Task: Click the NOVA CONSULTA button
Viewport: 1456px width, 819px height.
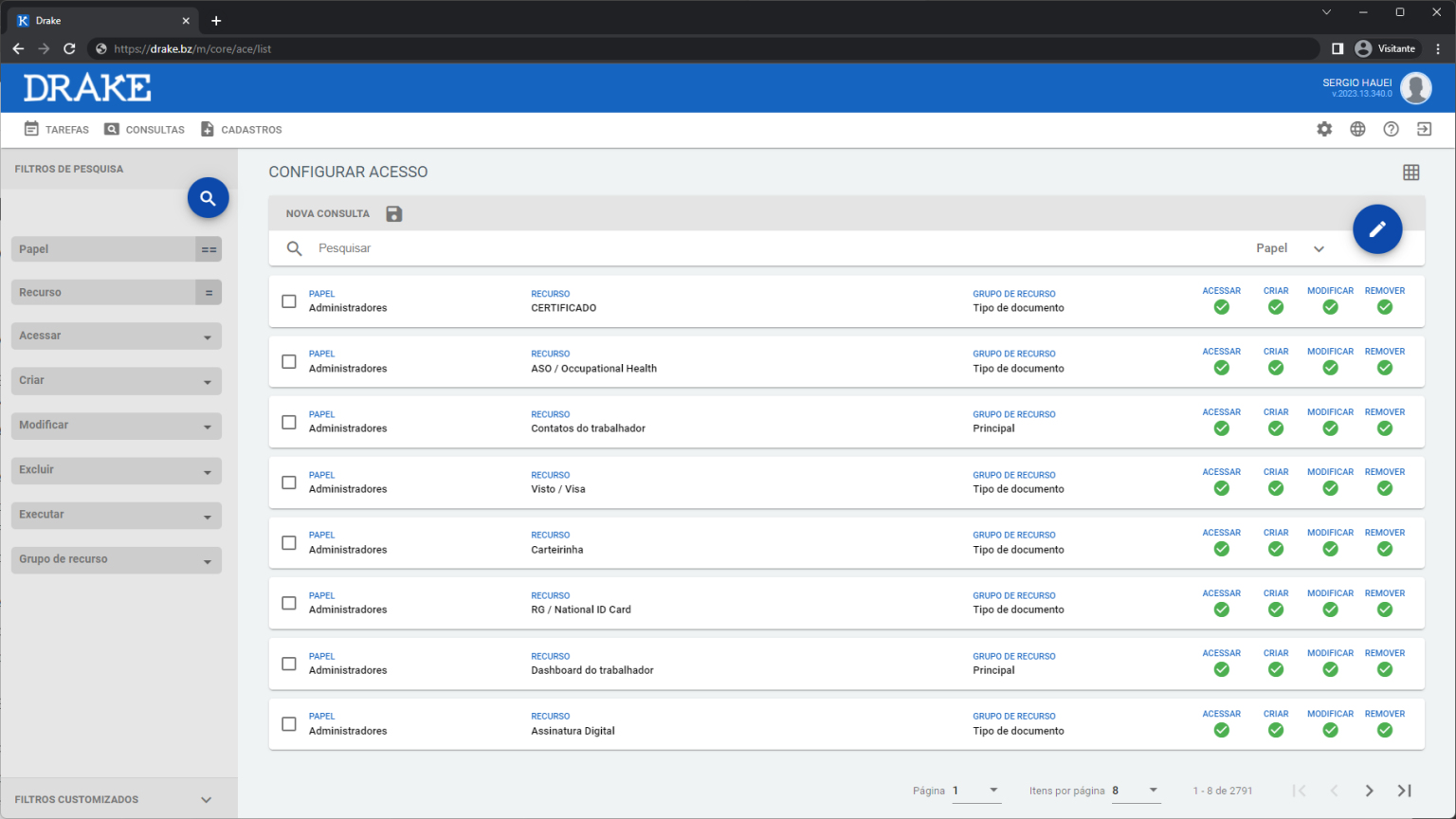Action: click(328, 214)
